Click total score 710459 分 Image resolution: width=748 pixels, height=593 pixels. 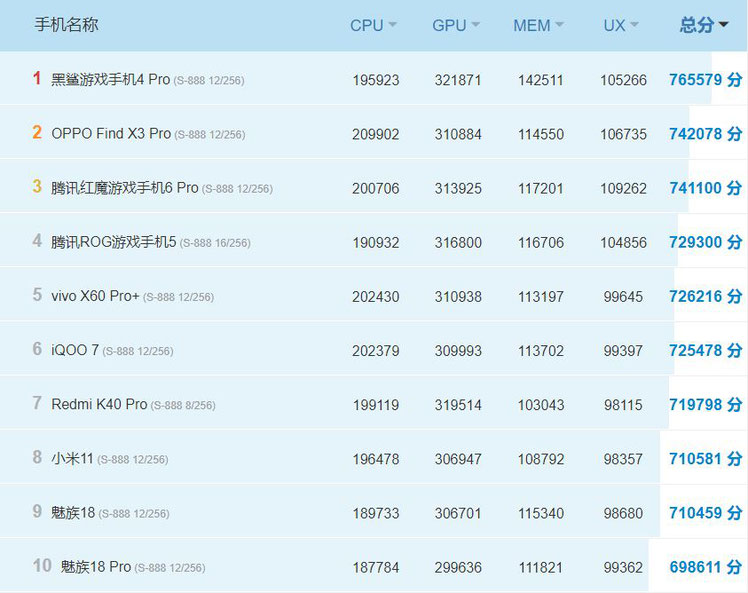(x=706, y=513)
